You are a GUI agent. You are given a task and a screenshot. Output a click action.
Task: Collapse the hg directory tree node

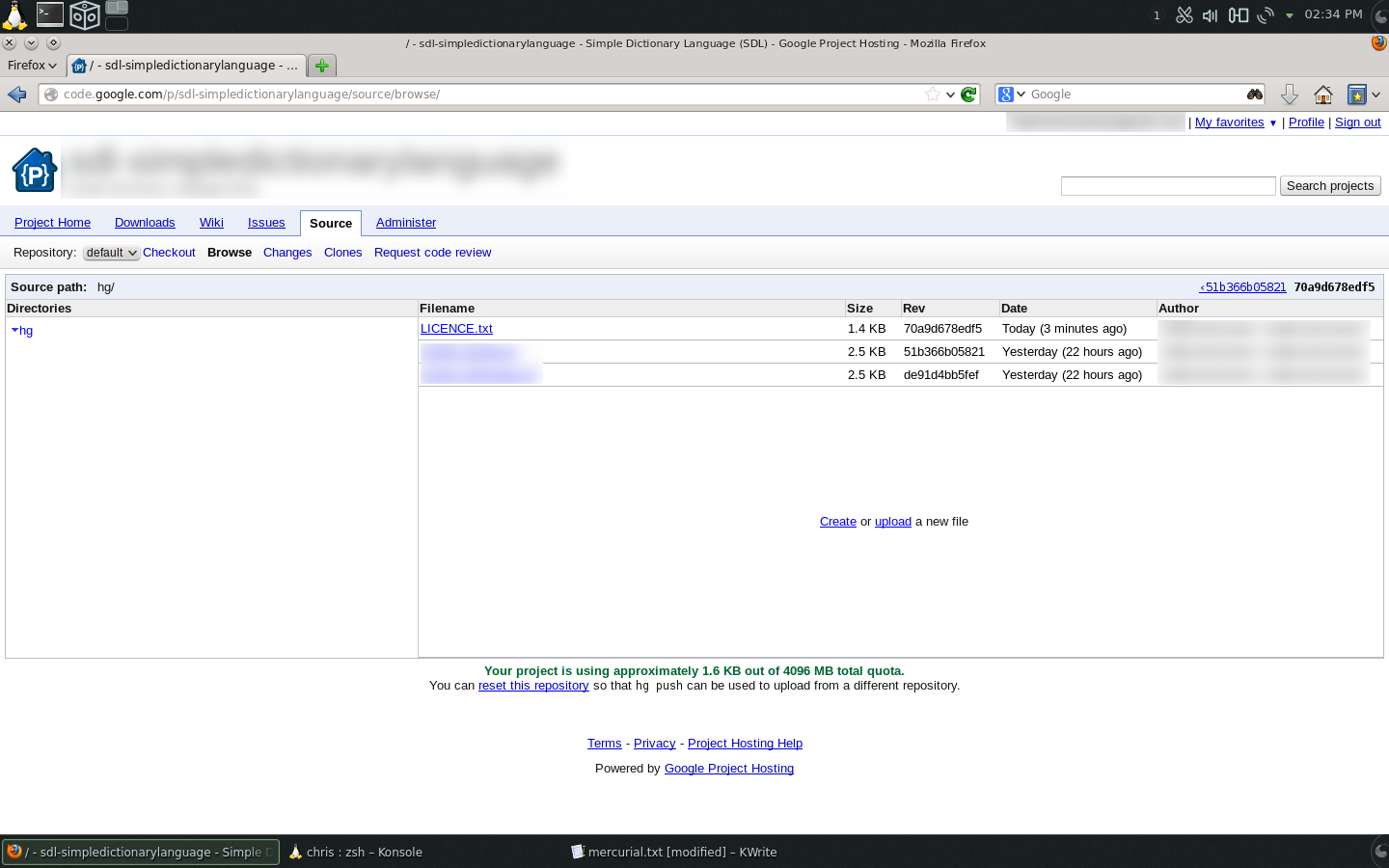[15, 331]
